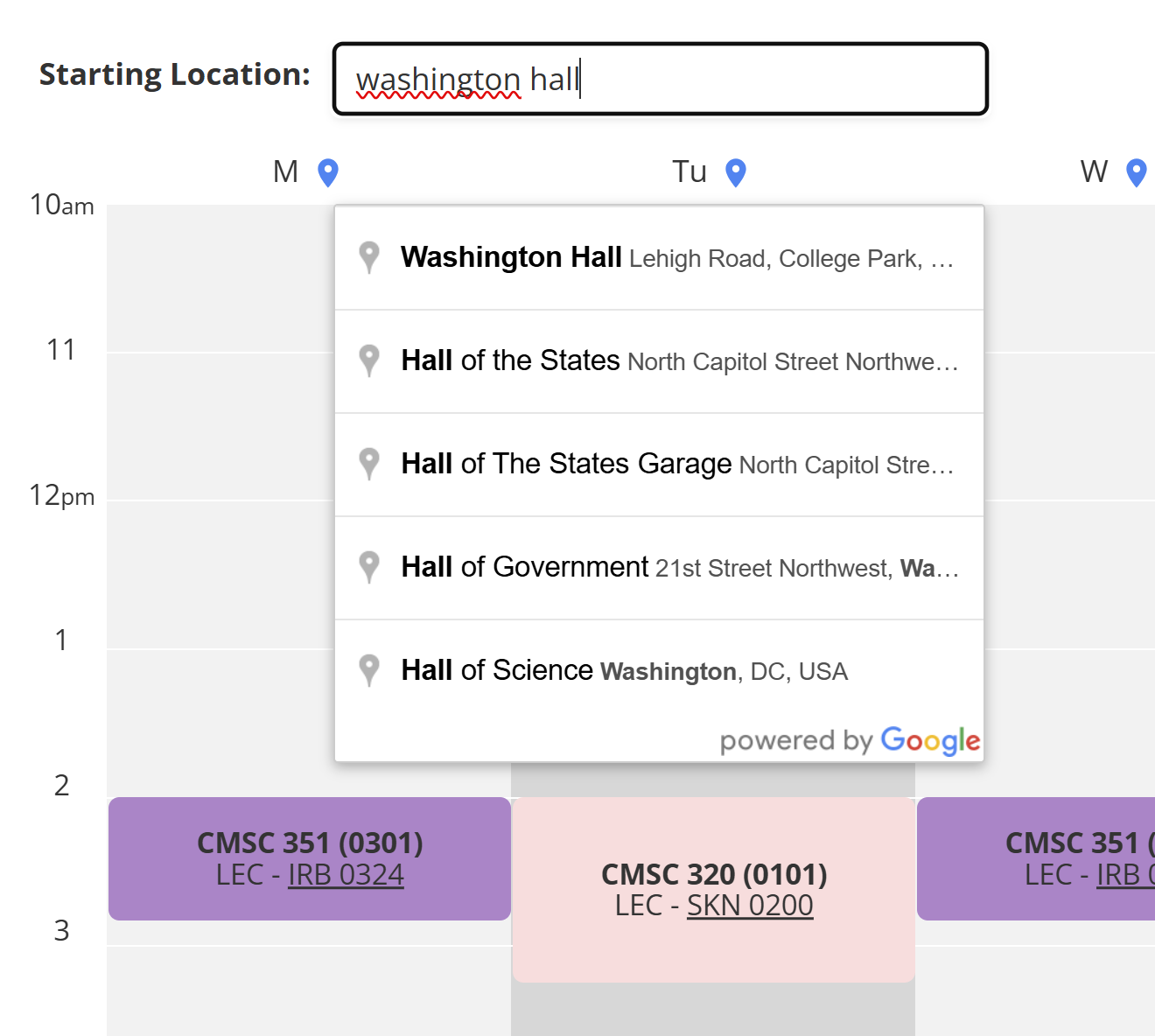
Task: Click pin icon beside Hall of Science
Action: 370,670
